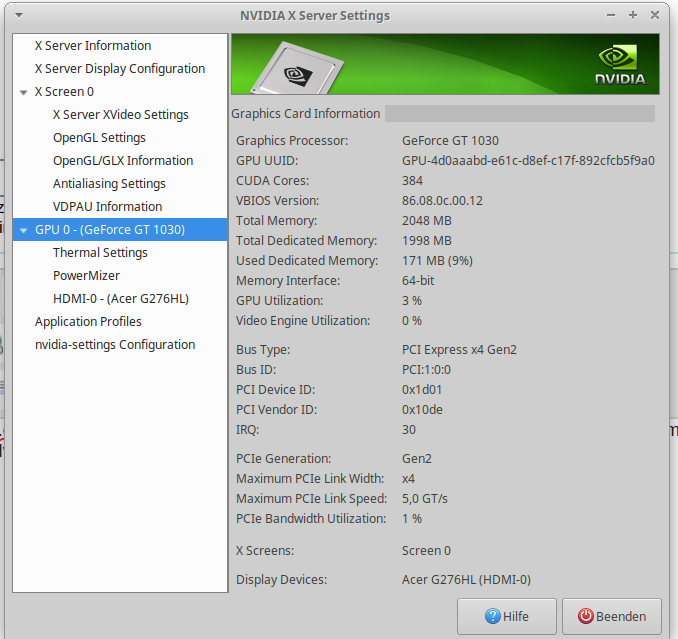Open PowerMizer page

86,275
